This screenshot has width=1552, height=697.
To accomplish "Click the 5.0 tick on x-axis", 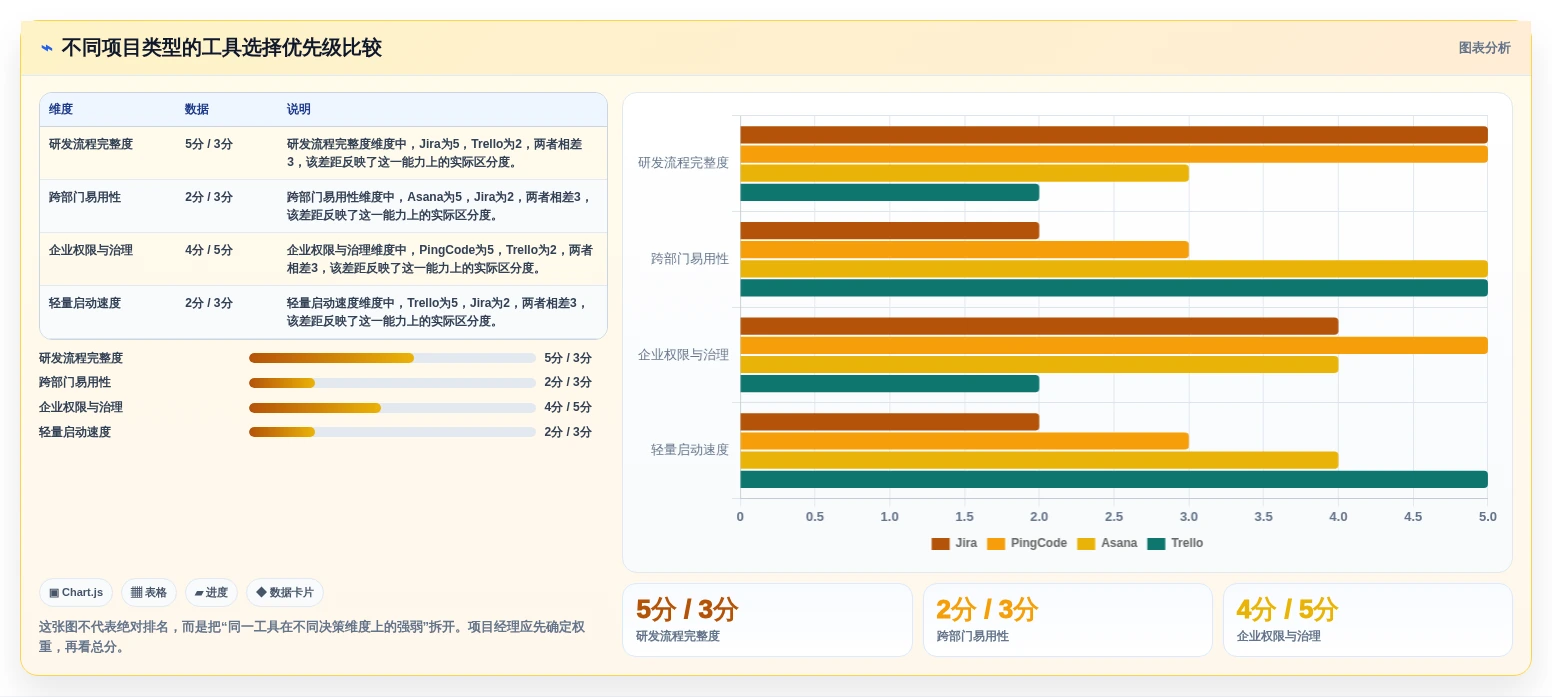I will pyautogui.click(x=1487, y=517).
